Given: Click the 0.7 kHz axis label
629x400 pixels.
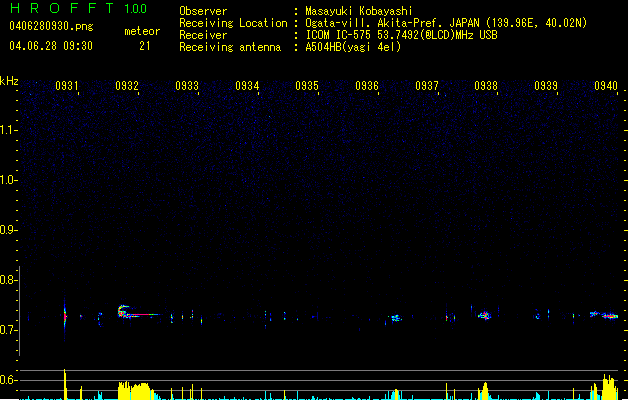Looking at the screenshot, I should click(x=8, y=330).
